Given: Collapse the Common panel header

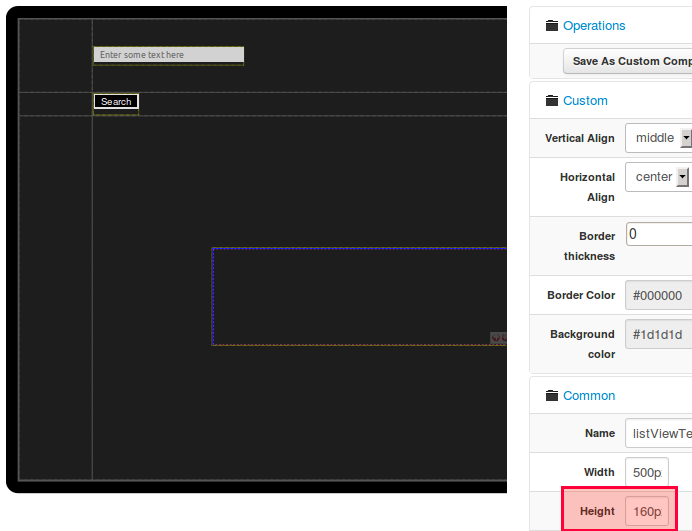Looking at the screenshot, I should pos(589,396).
